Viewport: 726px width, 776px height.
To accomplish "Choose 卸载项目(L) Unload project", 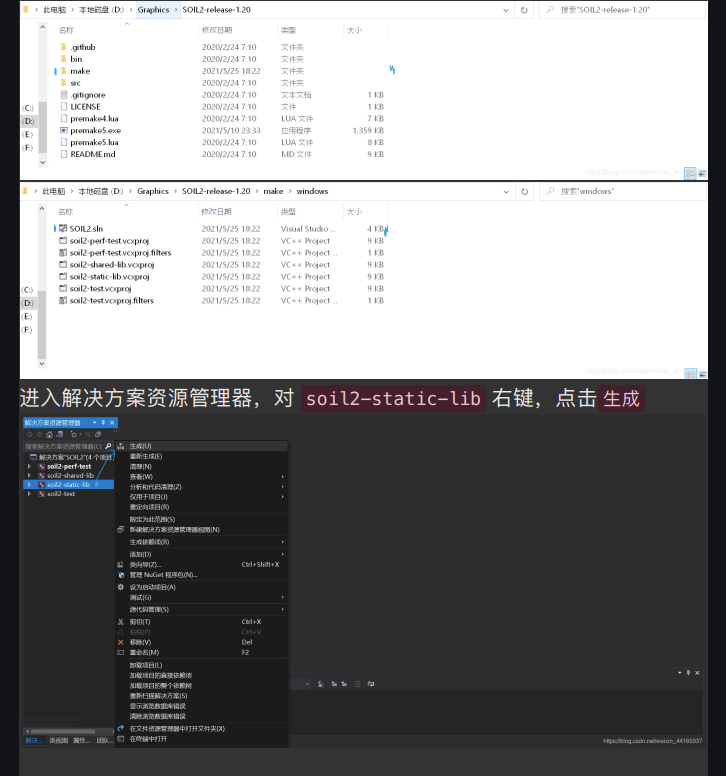I will pos(201,665).
